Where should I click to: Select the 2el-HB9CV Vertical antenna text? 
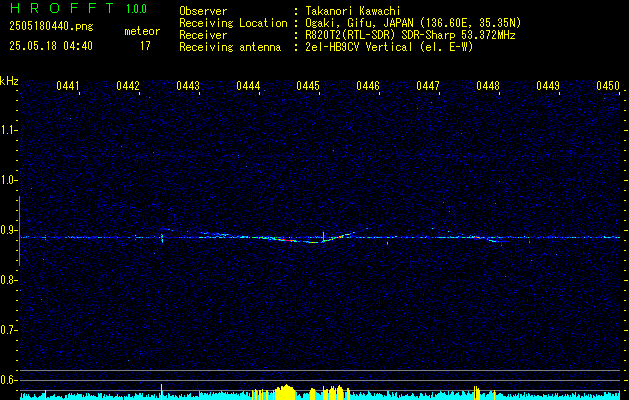coord(390,47)
